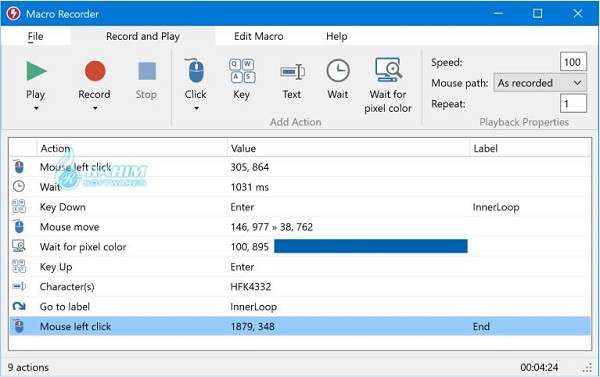Click the red Record icon

coord(95,71)
